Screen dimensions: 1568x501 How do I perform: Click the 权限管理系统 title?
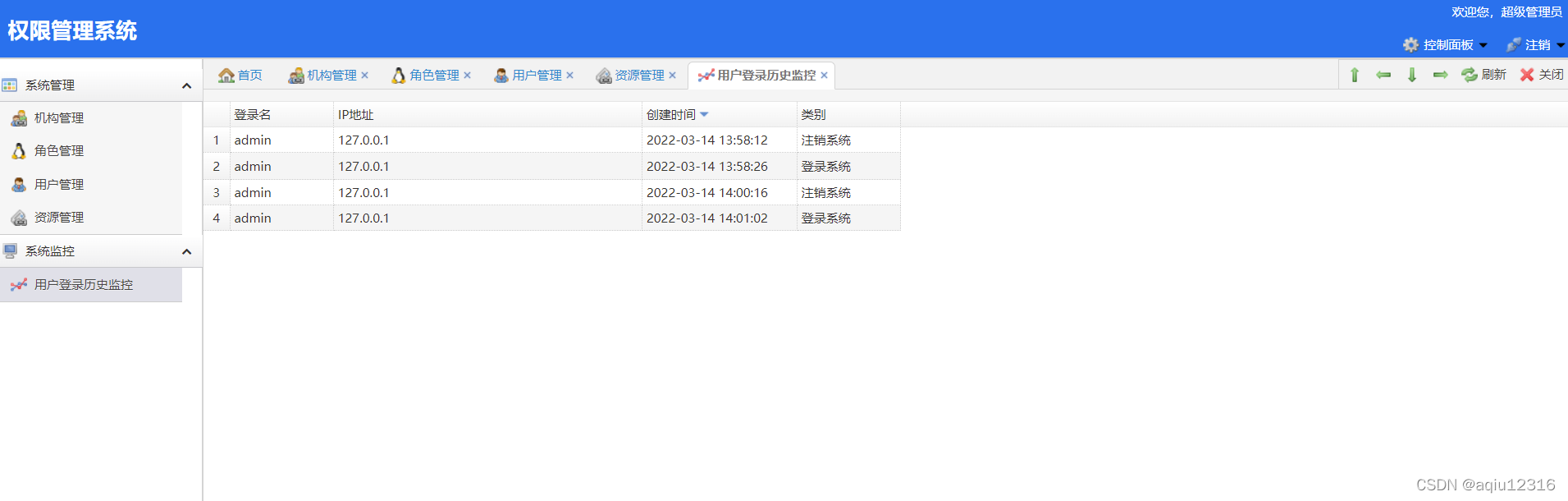[72, 31]
